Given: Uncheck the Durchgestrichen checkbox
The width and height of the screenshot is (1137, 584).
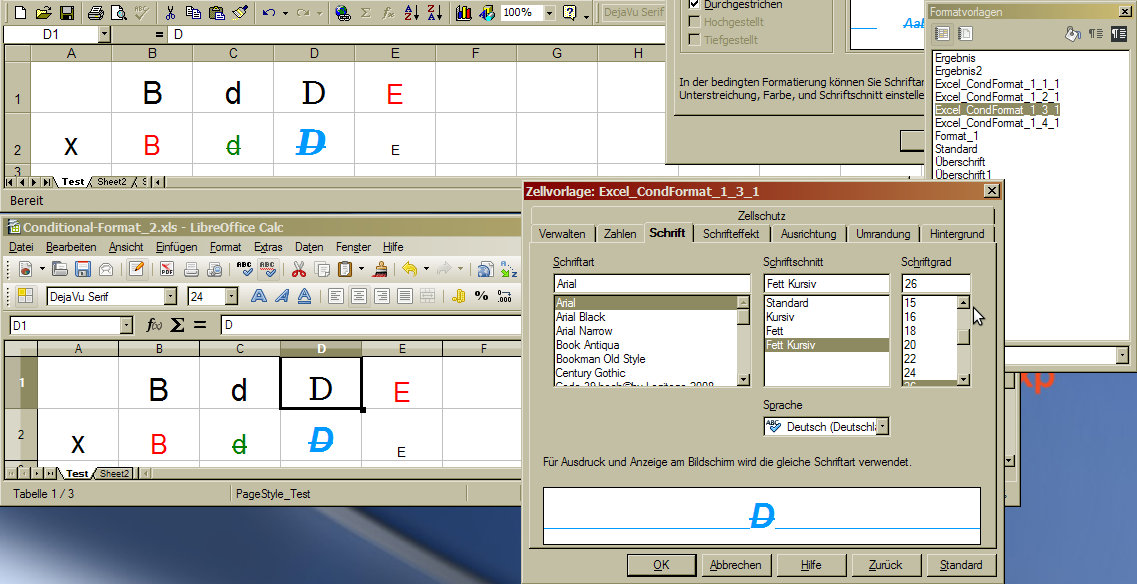Looking at the screenshot, I should (x=695, y=5).
